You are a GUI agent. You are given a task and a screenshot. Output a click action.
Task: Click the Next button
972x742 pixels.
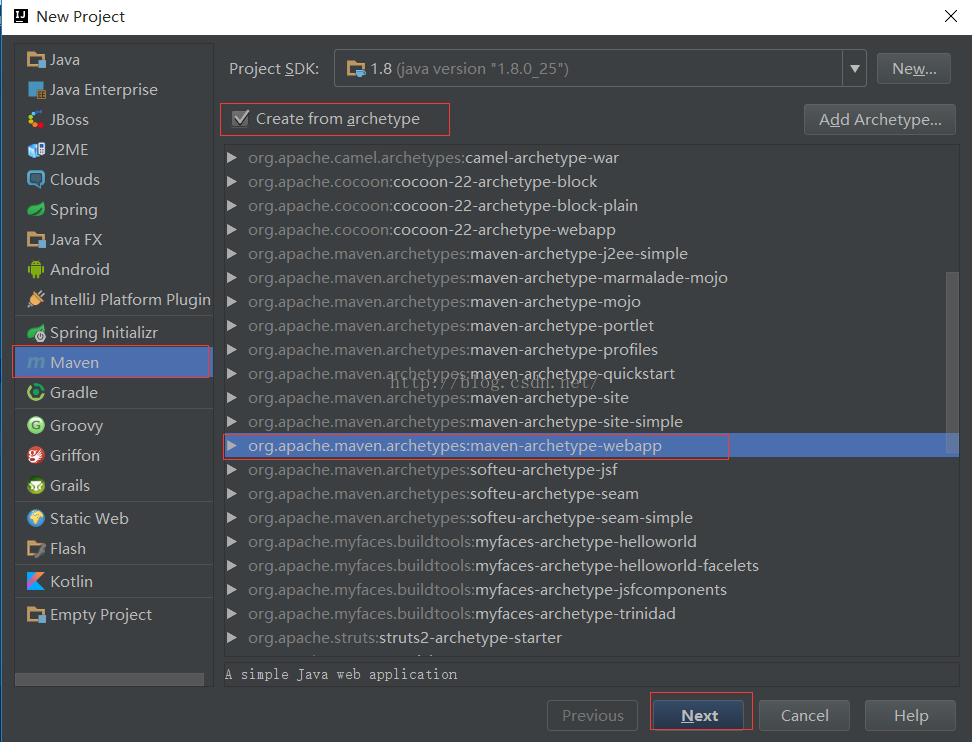(x=699, y=715)
